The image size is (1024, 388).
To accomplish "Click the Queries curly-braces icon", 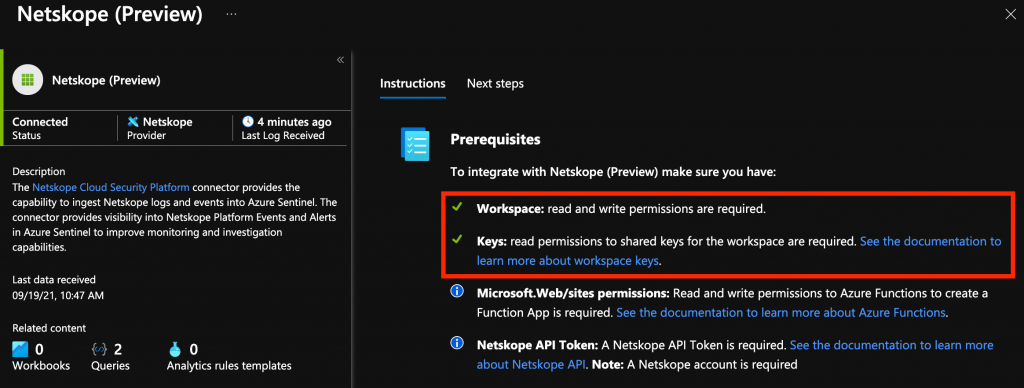I will (x=100, y=349).
